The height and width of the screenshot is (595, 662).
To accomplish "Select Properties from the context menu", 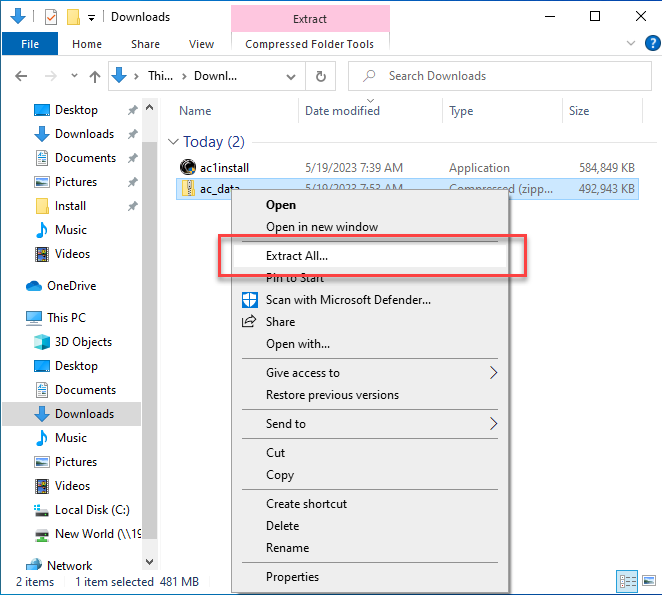I will click(x=292, y=577).
